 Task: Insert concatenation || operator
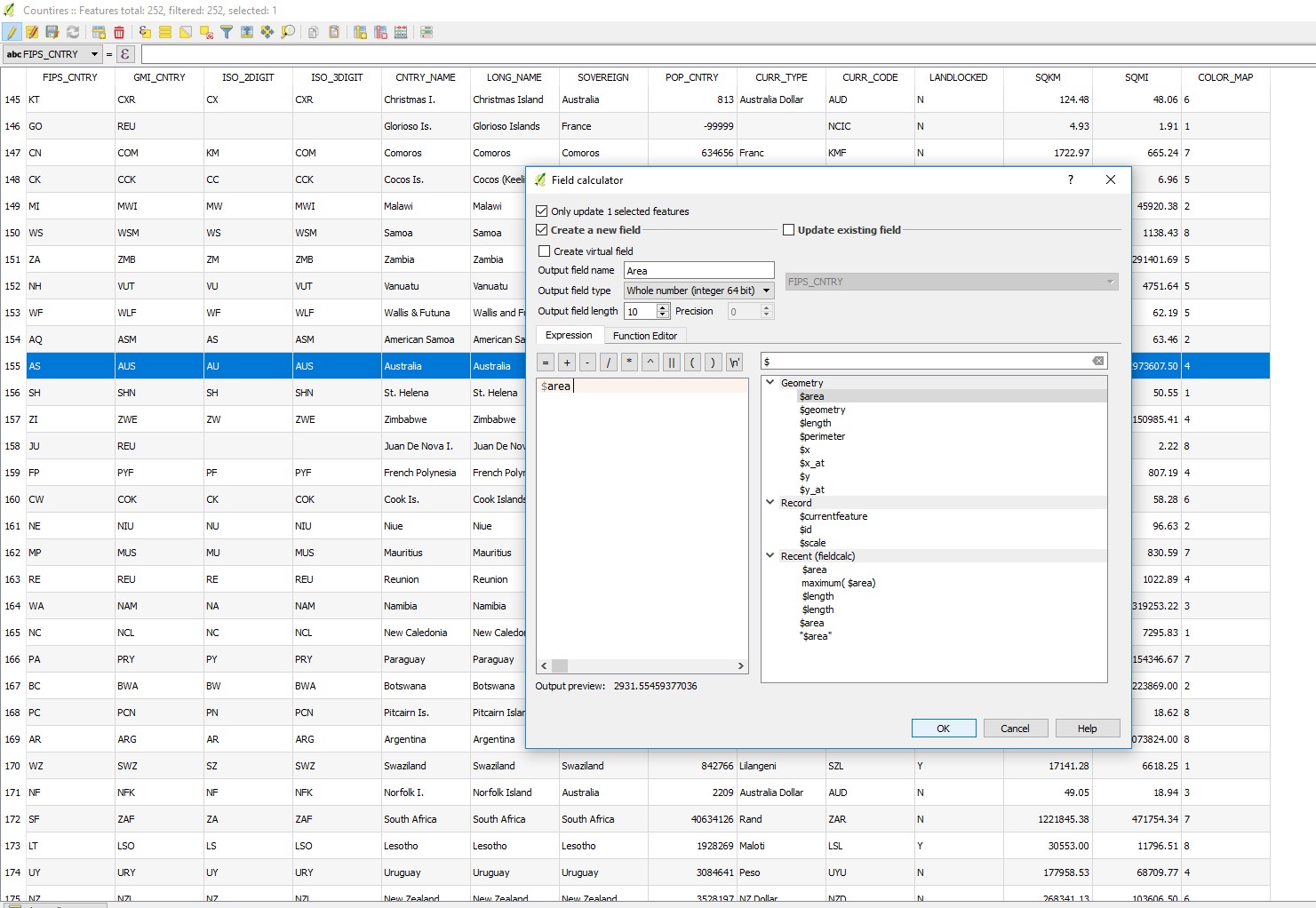(671, 362)
